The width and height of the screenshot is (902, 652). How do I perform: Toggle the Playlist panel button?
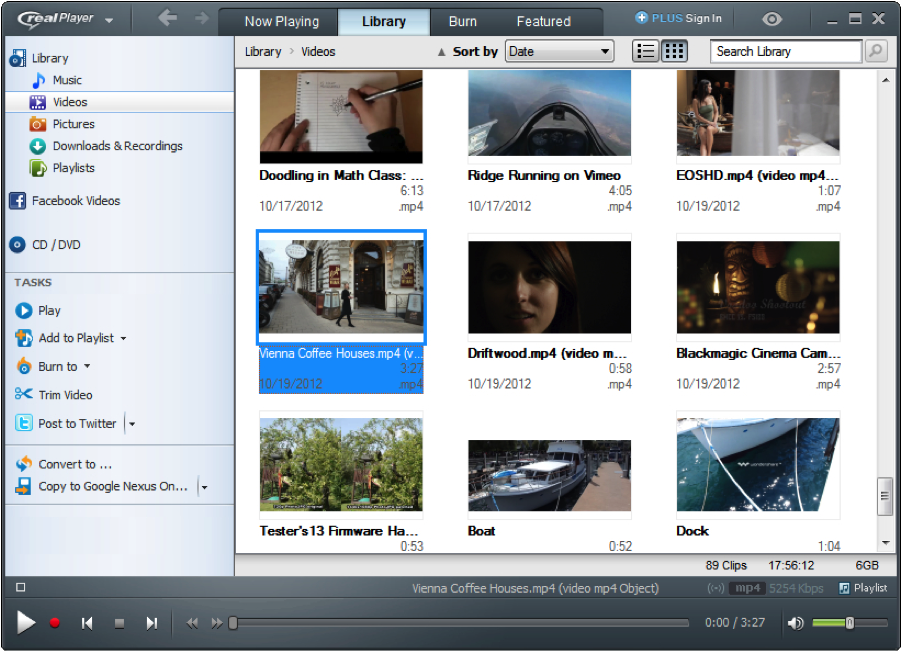pyautogui.click(x=863, y=588)
